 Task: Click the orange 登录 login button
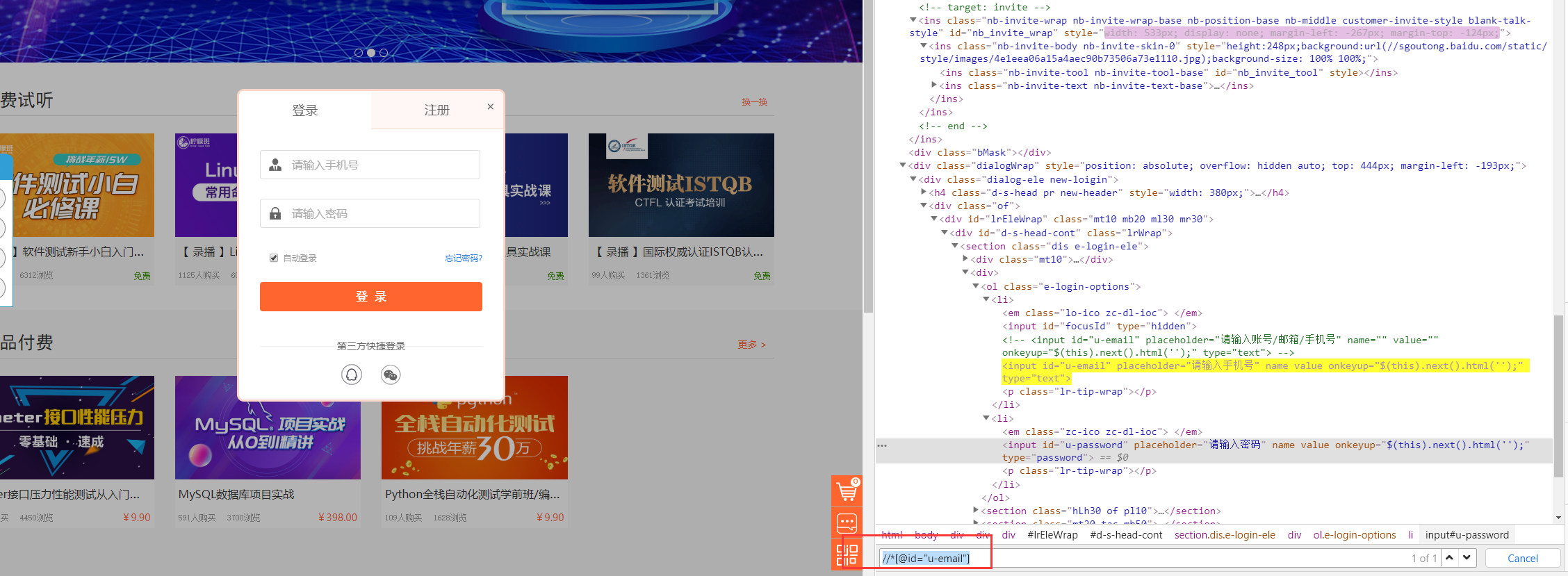click(370, 297)
